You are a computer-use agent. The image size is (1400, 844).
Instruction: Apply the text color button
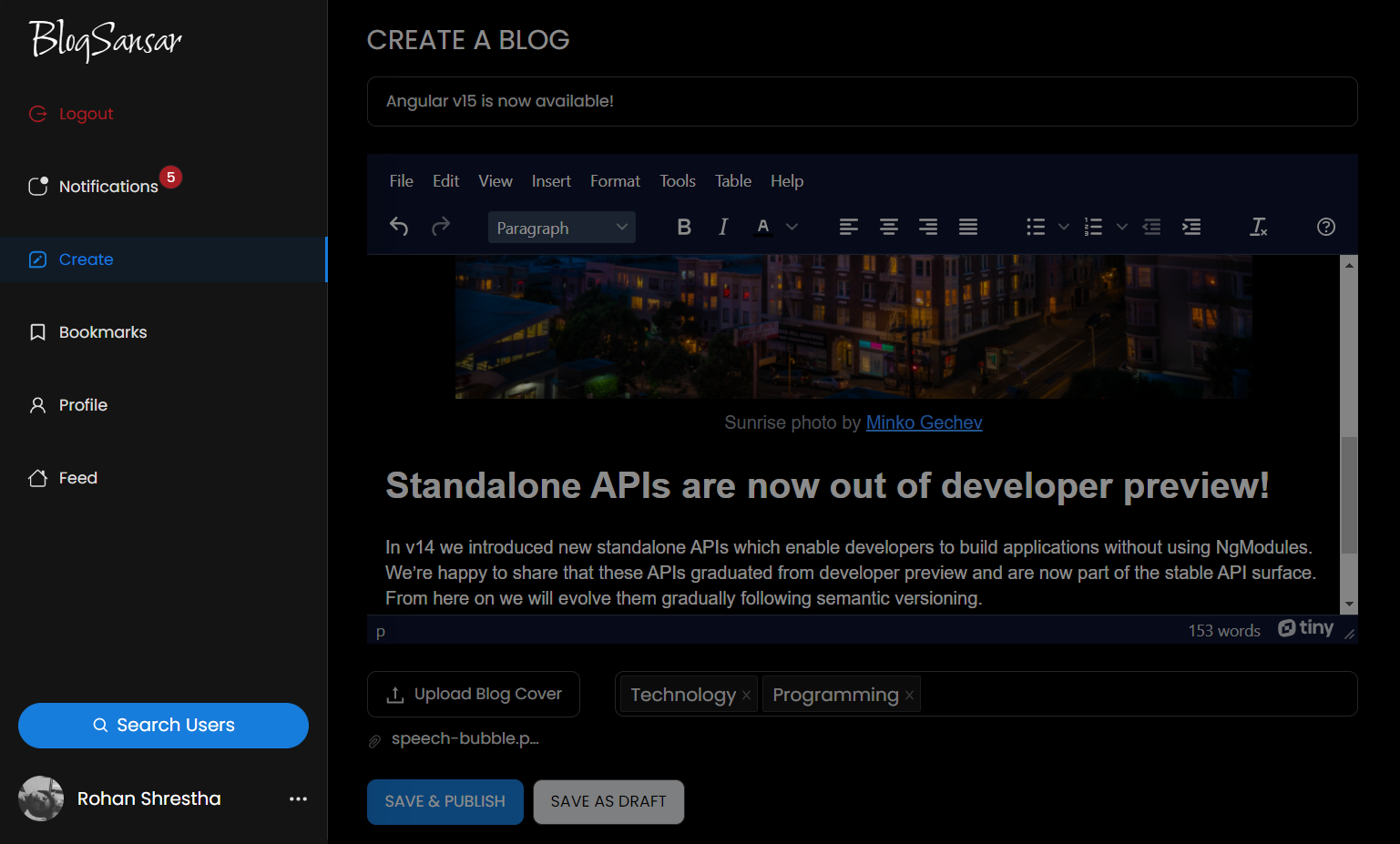(763, 227)
